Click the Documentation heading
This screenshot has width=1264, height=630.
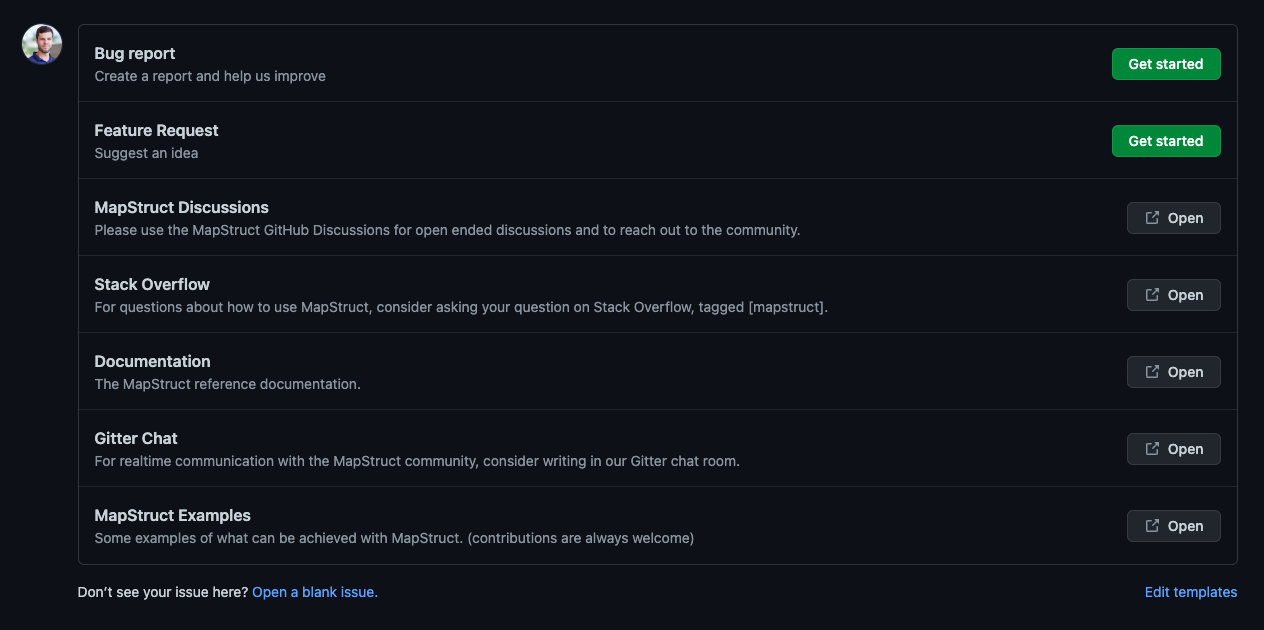152,361
